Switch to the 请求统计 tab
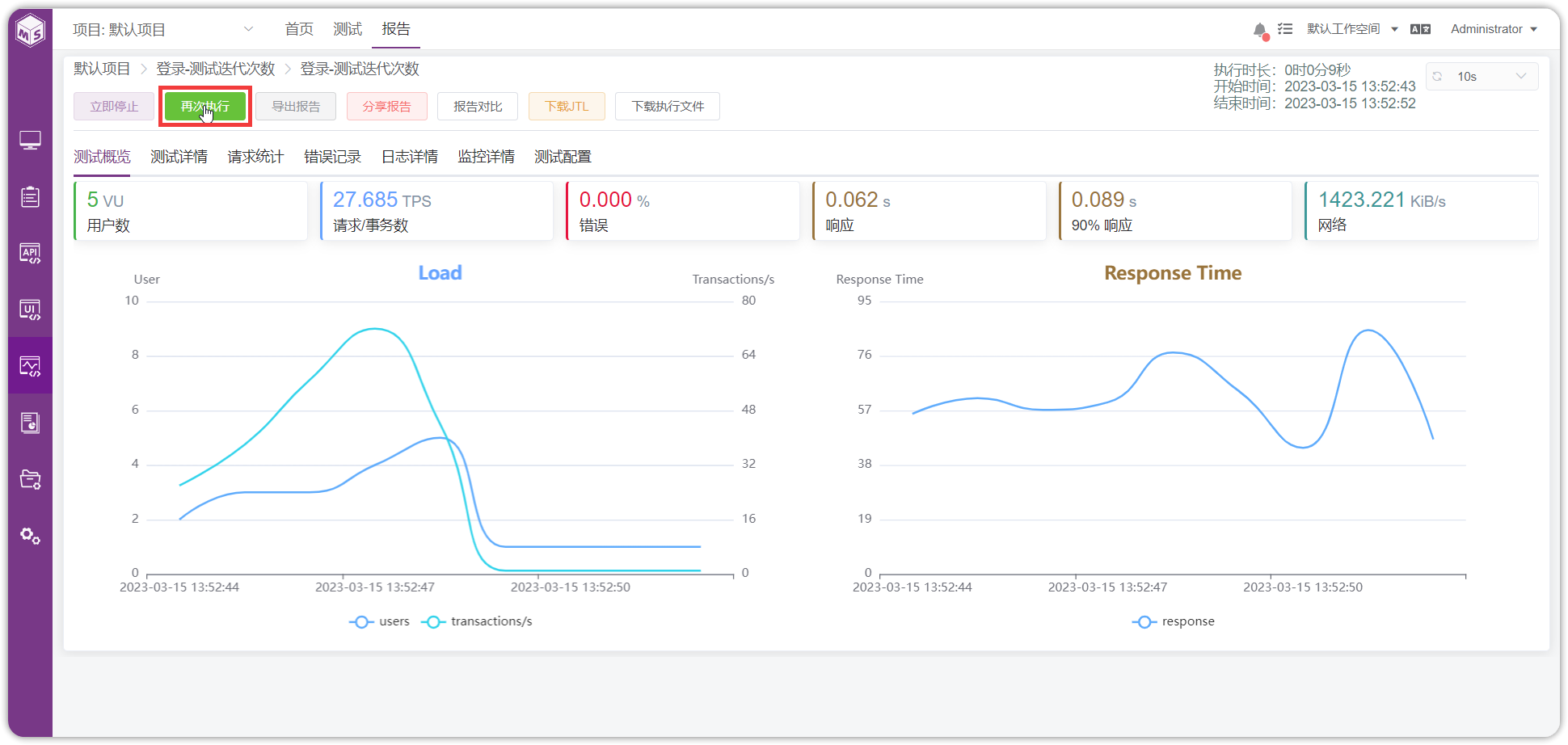The width and height of the screenshot is (1568, 745). click(x=255, y=157)
